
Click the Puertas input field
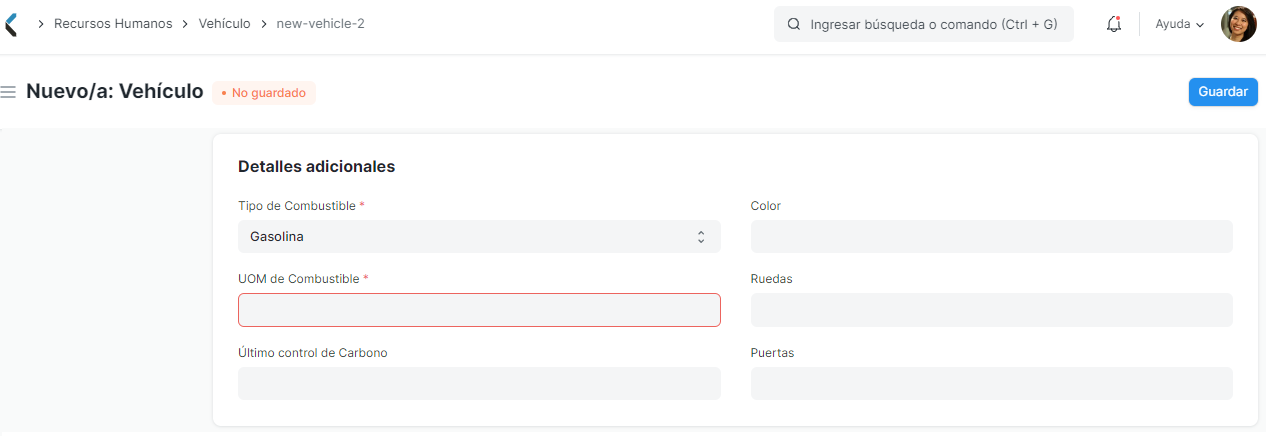tap(991, 384)
